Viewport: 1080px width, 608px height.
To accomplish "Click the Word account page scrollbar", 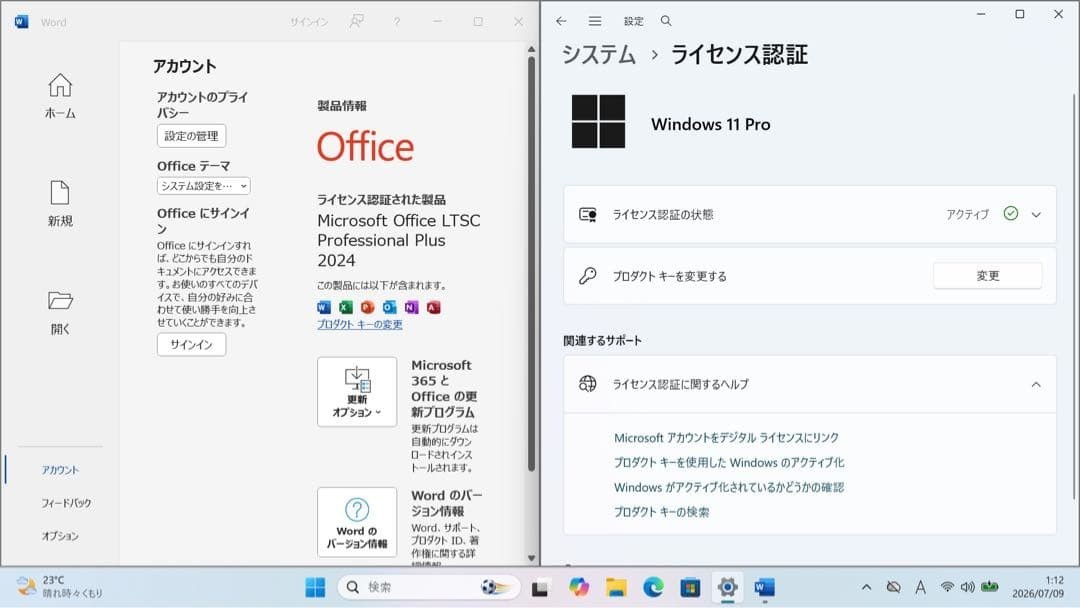I will coord(531,263).
